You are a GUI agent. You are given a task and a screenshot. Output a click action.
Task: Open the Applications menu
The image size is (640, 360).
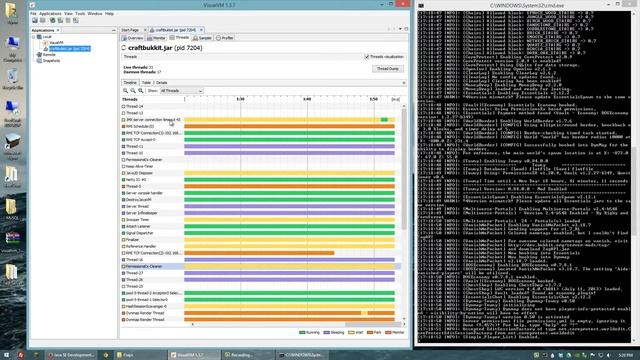(50, 13)
